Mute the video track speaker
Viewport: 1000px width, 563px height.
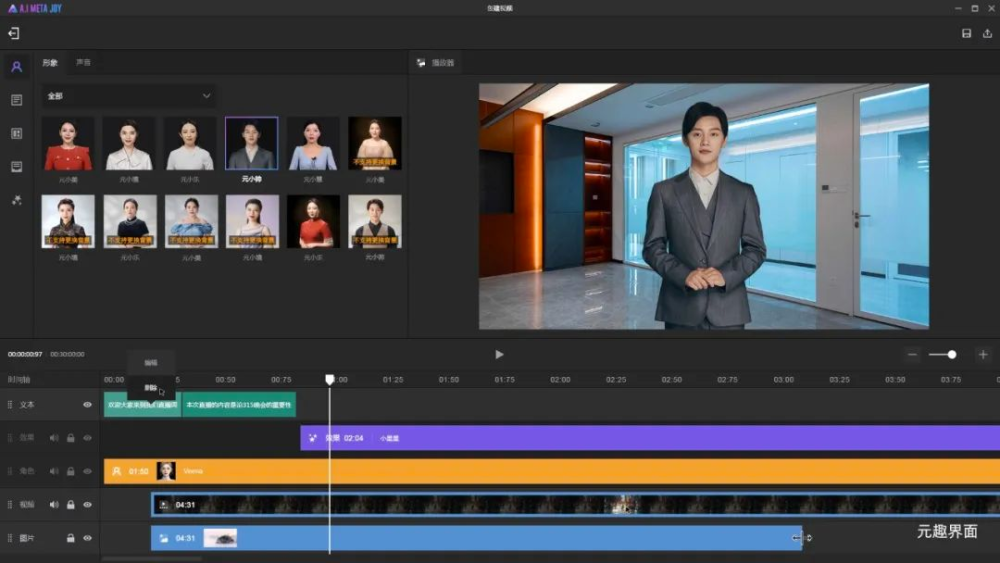(x=54, y=504)
